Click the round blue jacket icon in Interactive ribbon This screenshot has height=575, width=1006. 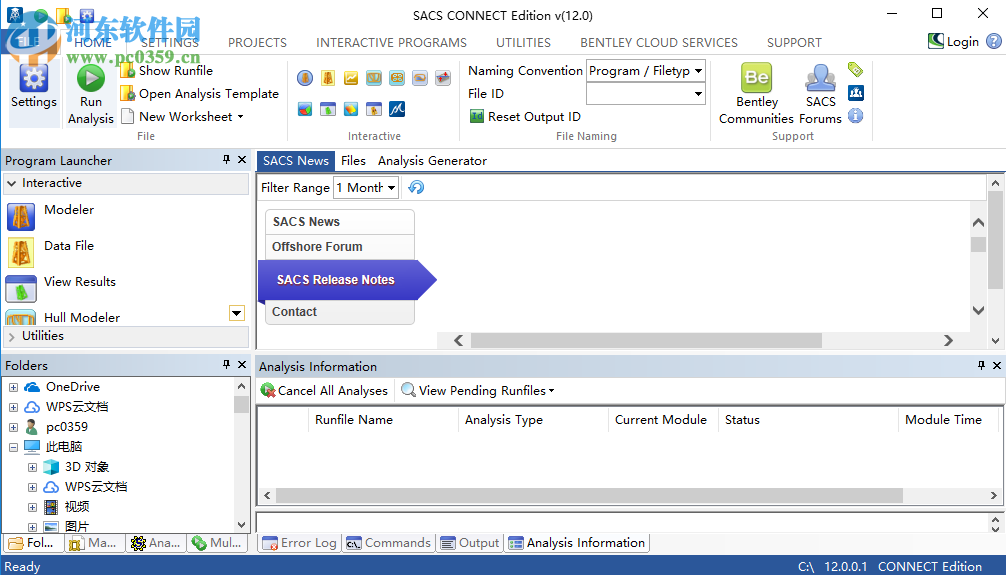point(305,78)
